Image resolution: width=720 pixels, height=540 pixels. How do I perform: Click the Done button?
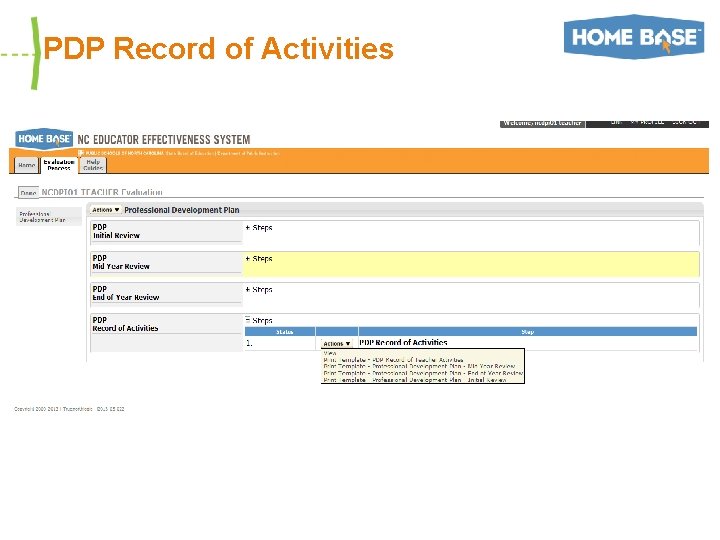[x=28, y=192]
